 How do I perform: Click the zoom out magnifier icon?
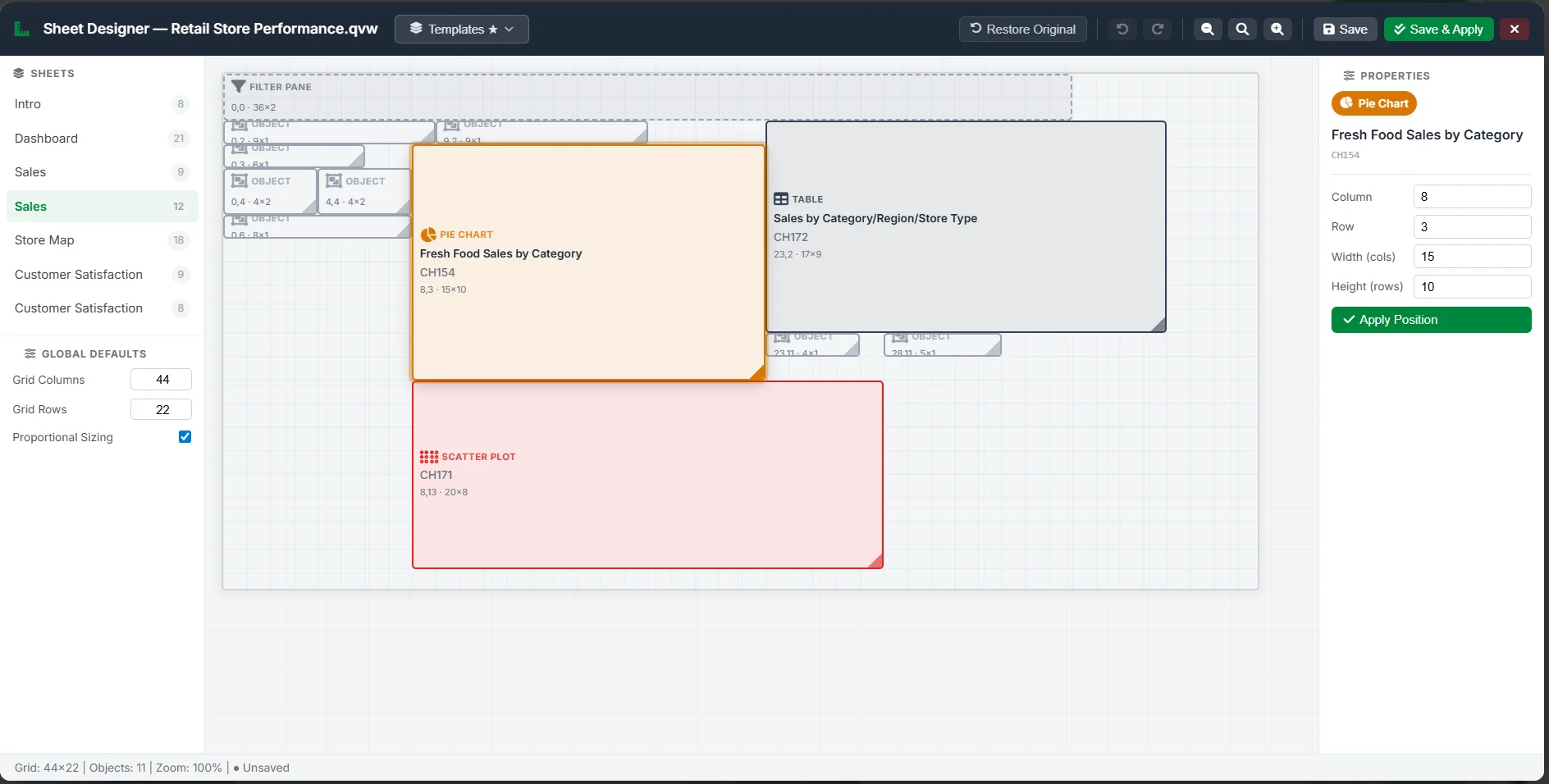[1207, 30]
